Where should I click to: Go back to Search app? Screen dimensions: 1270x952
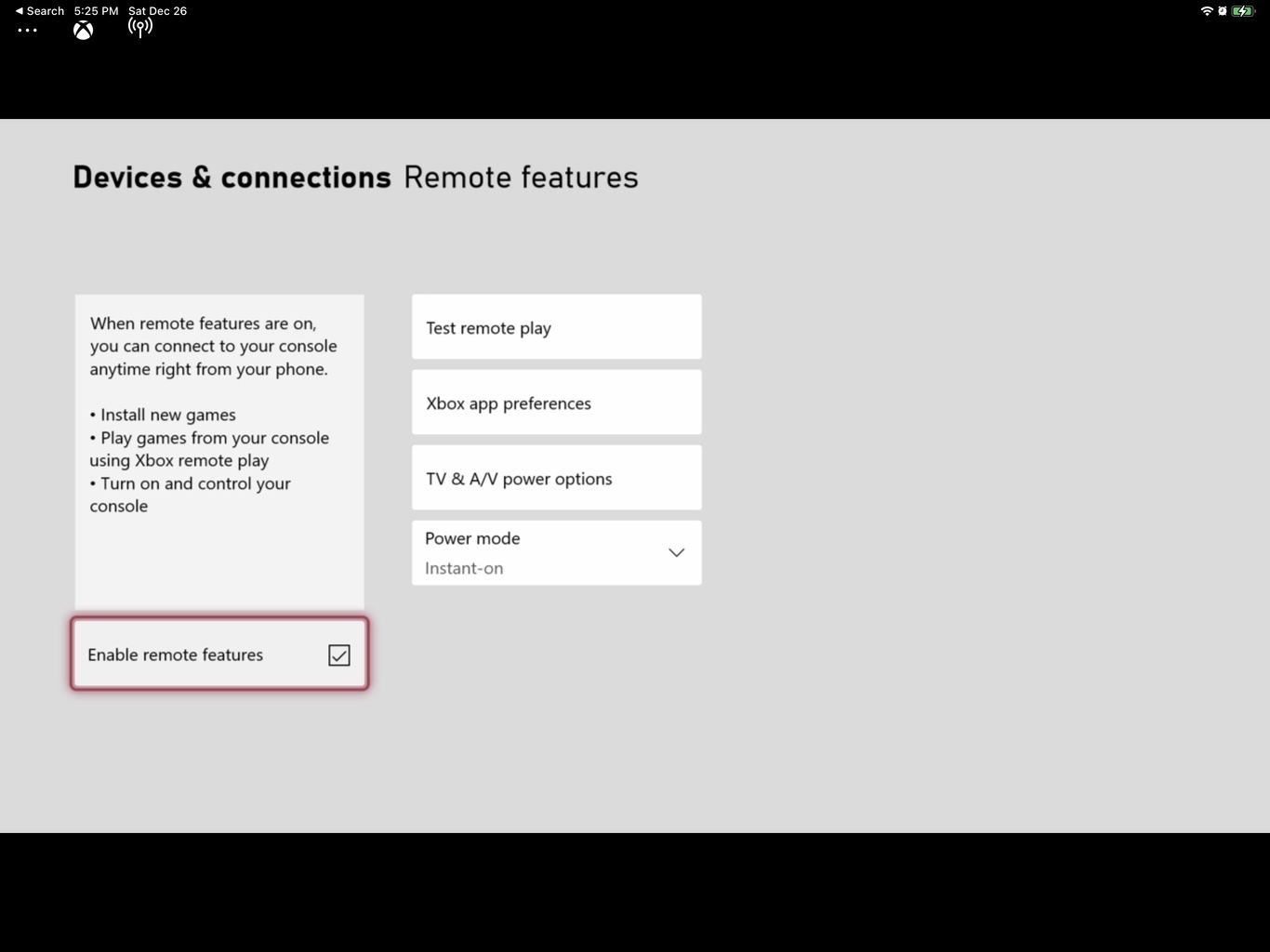(40, 11)
